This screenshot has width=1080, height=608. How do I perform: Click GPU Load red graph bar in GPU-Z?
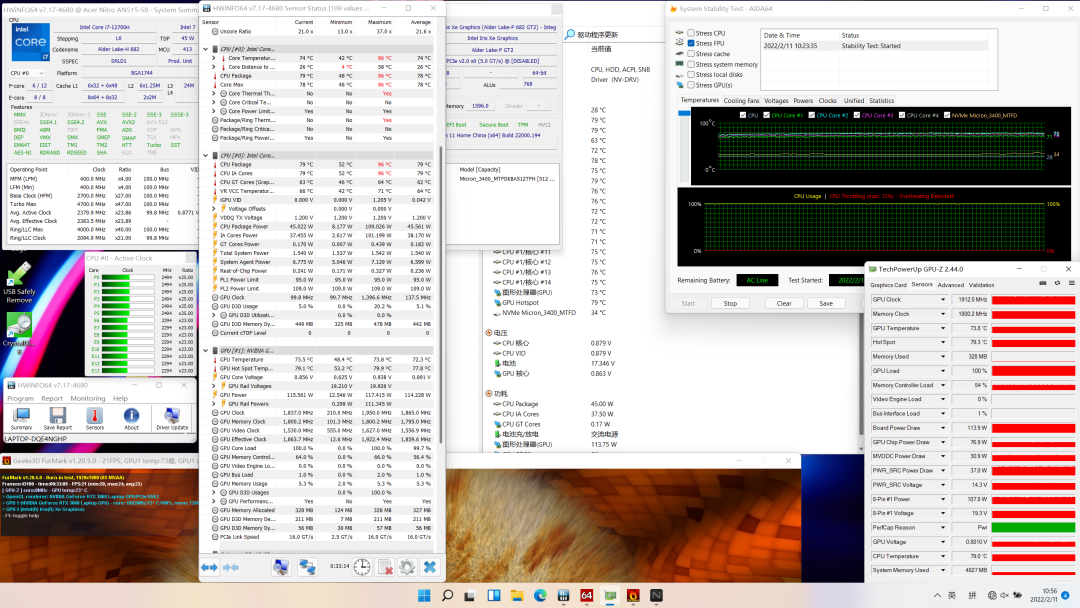pos(1033,371)
